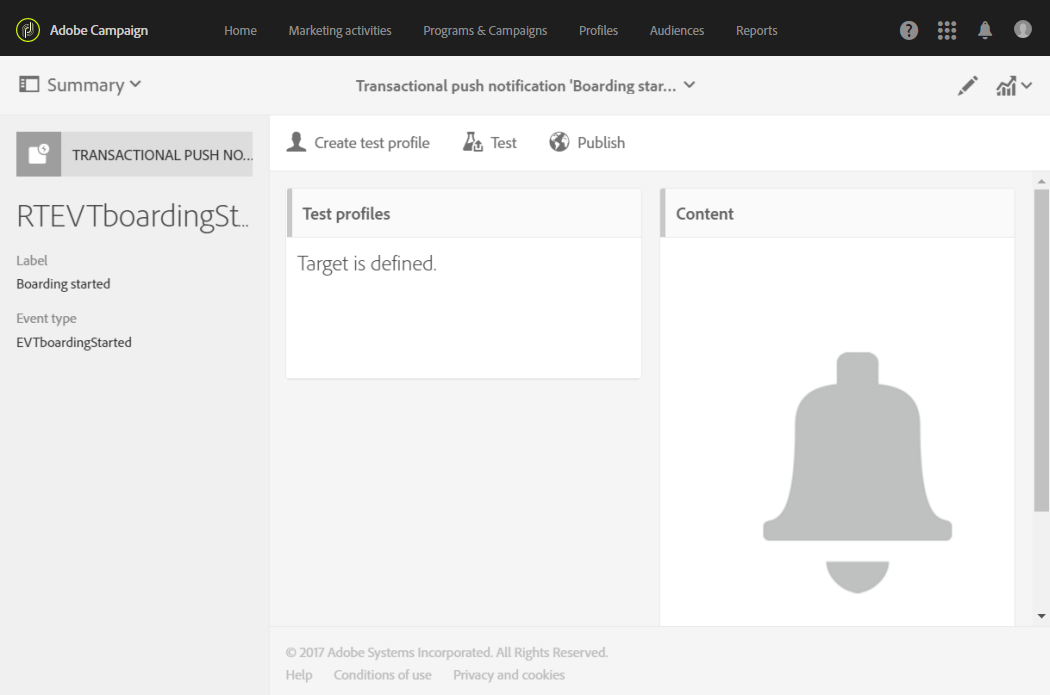
Task: Click the transactional push notification tile icon
Action: 39,154
